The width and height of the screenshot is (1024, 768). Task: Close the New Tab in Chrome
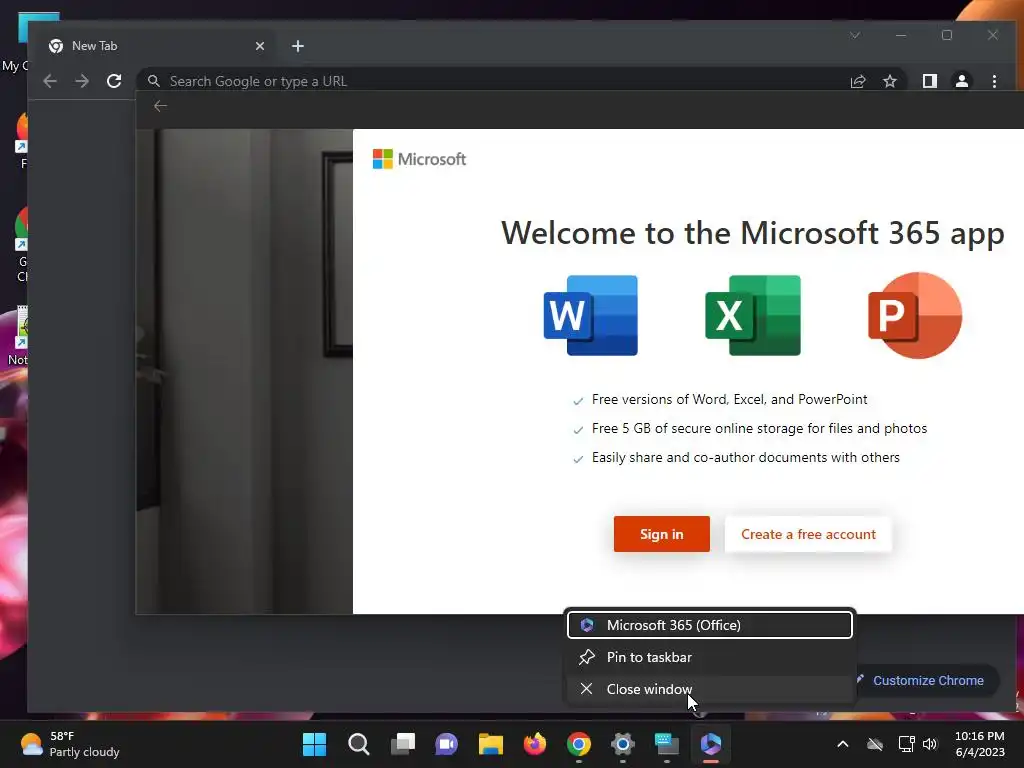259,46
